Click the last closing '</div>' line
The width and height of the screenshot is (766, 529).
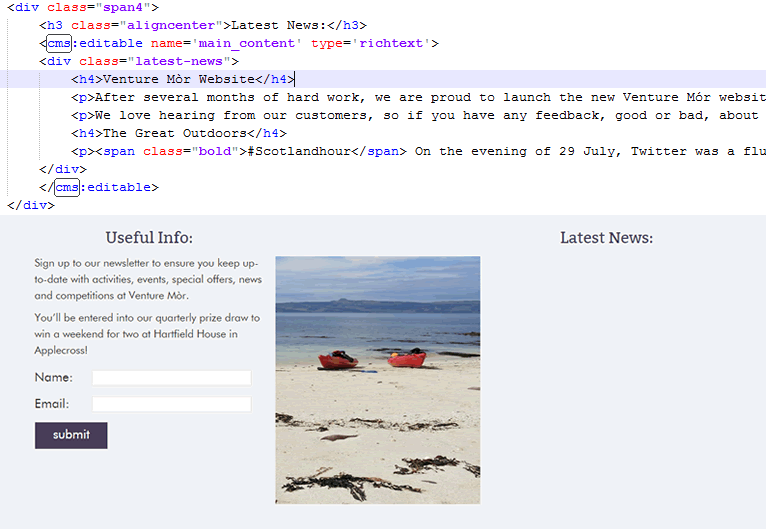point(31,206)
